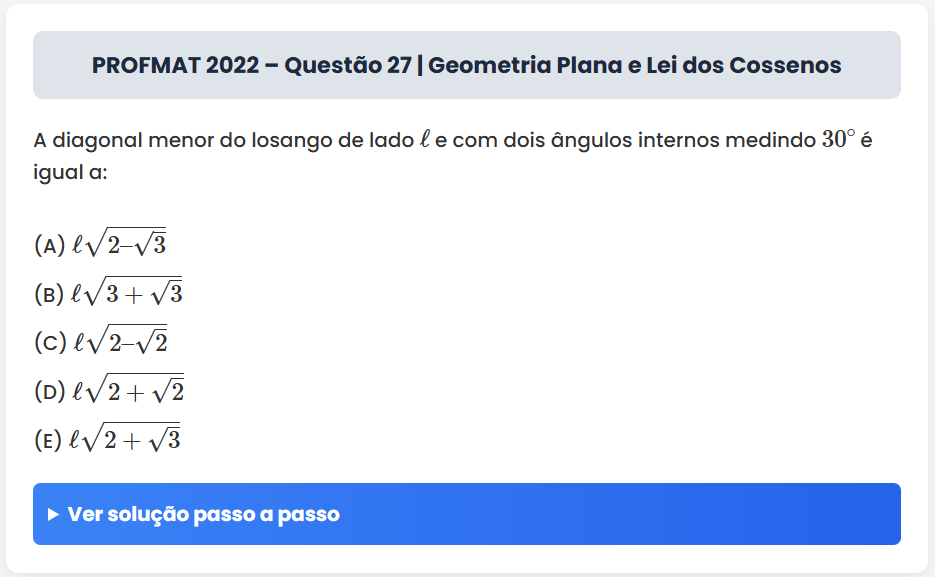Click the formula ℓ√(2−√2) in option C

pyautogui.click(x=120, y=341)
